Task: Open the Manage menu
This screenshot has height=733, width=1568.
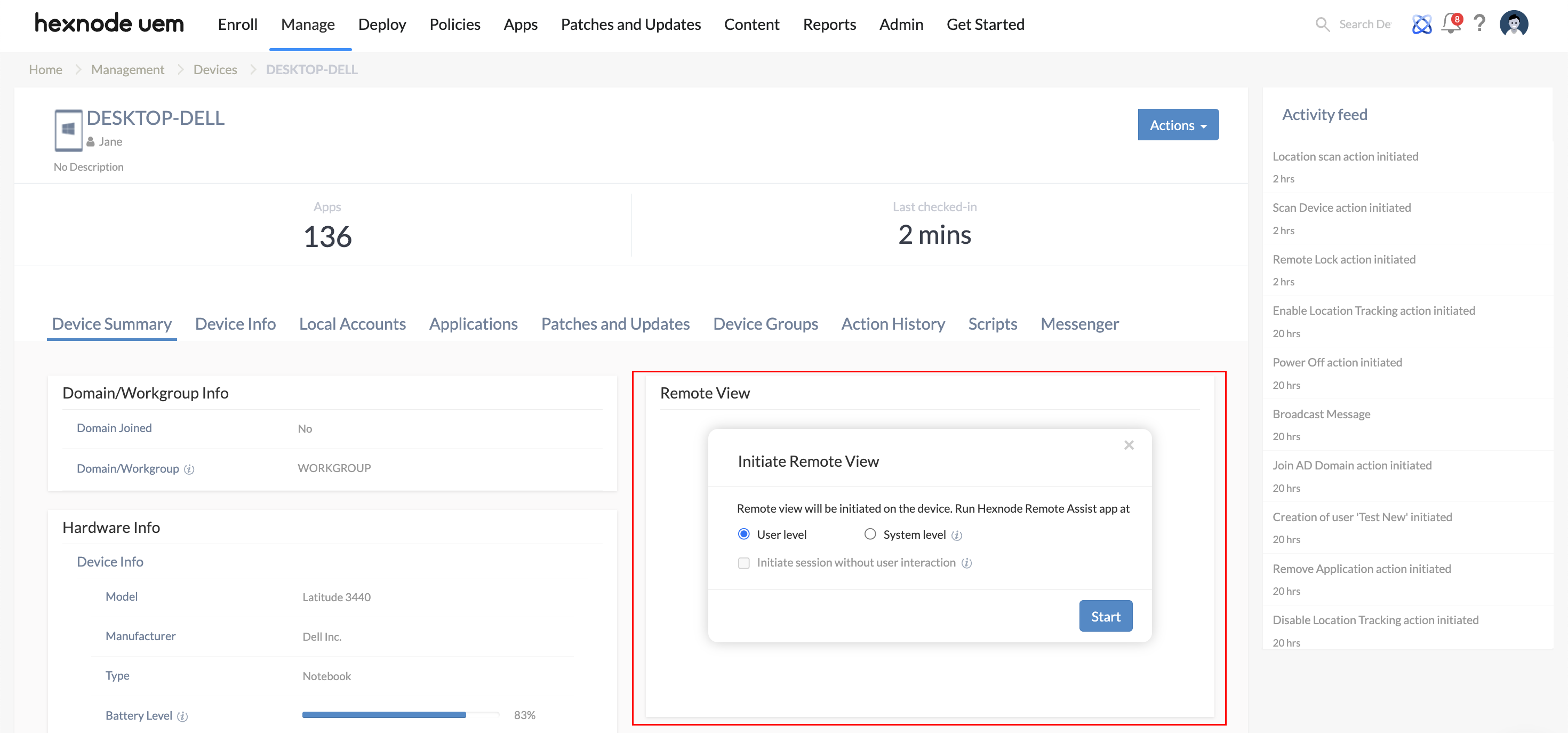Action: [307, 25]
